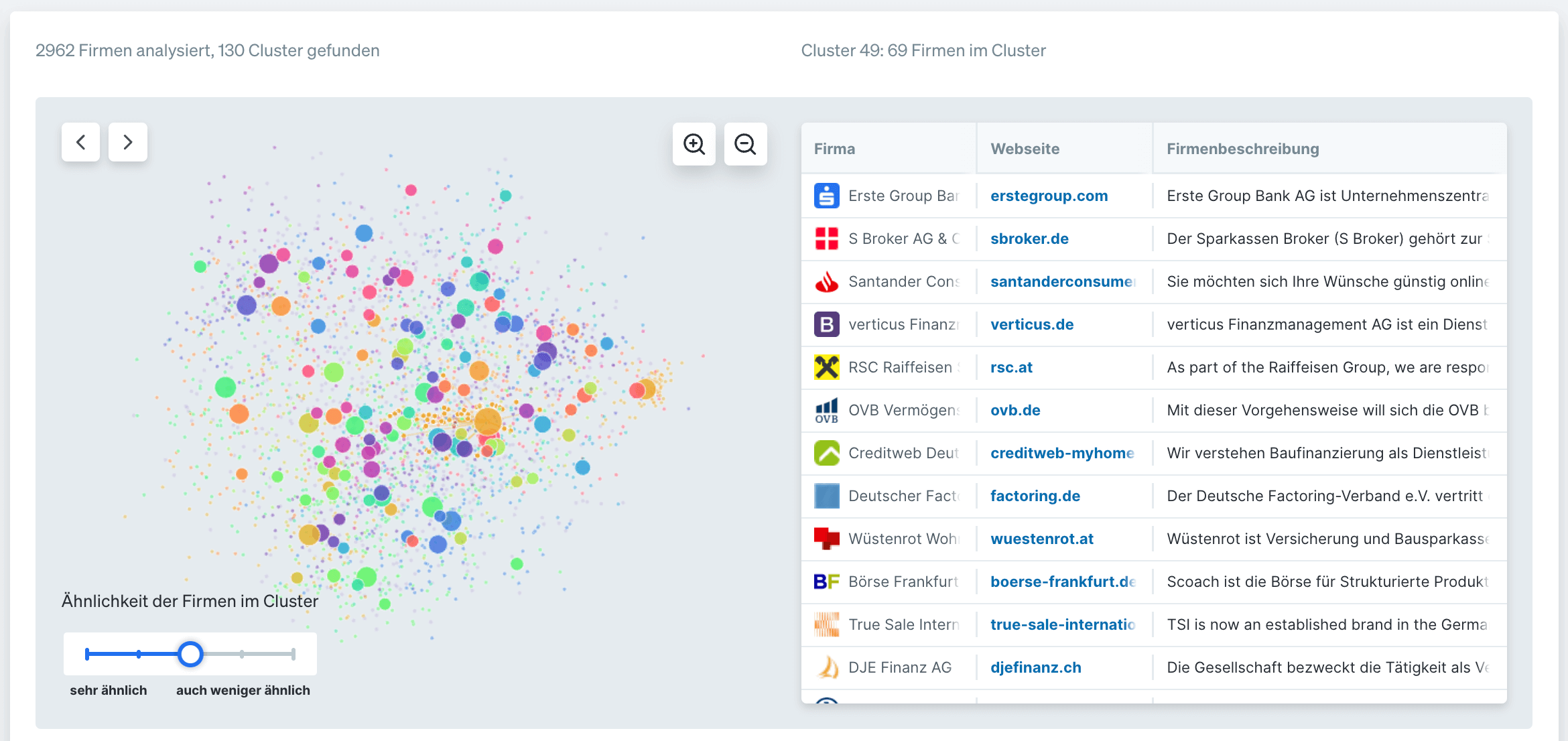Select the Wüstenrot red logo icon

[x=828, y=539]
